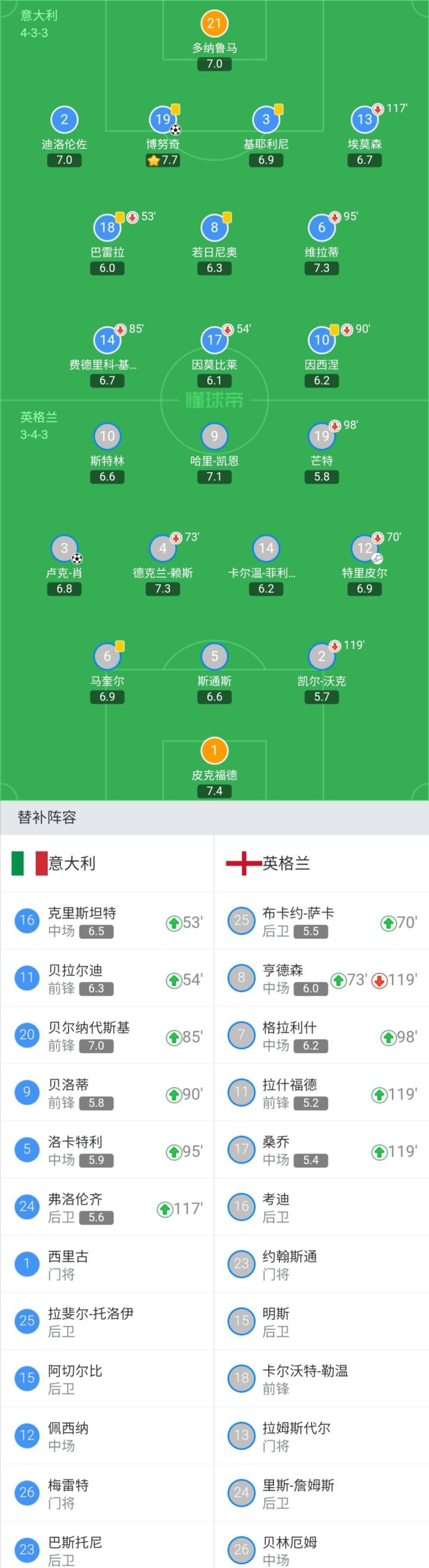
Task: Tap Pickford's orange number 1 badge
Action: 214,751
